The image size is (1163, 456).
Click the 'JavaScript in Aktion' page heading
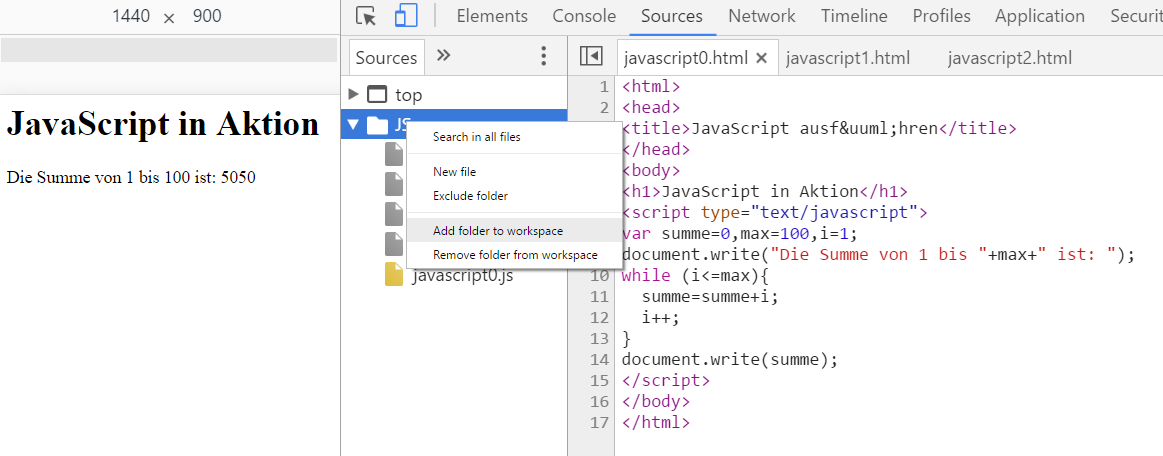coord(162,123)
